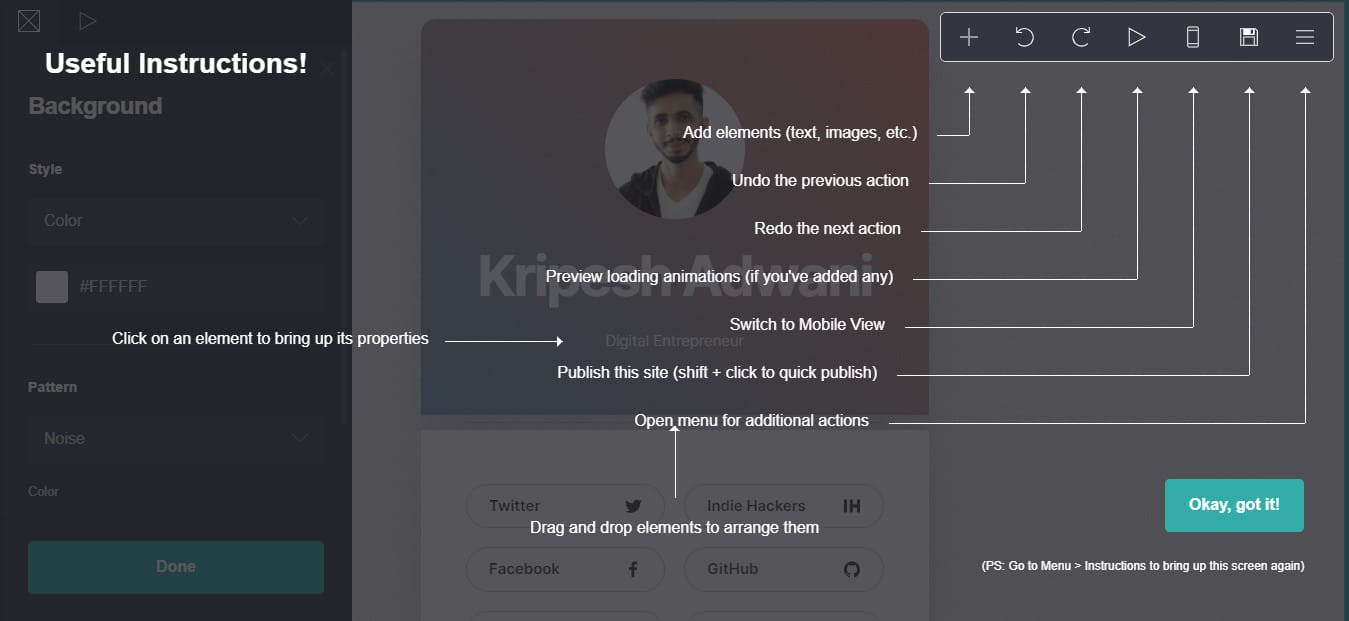Select the Indie Hackers link button

783,506
